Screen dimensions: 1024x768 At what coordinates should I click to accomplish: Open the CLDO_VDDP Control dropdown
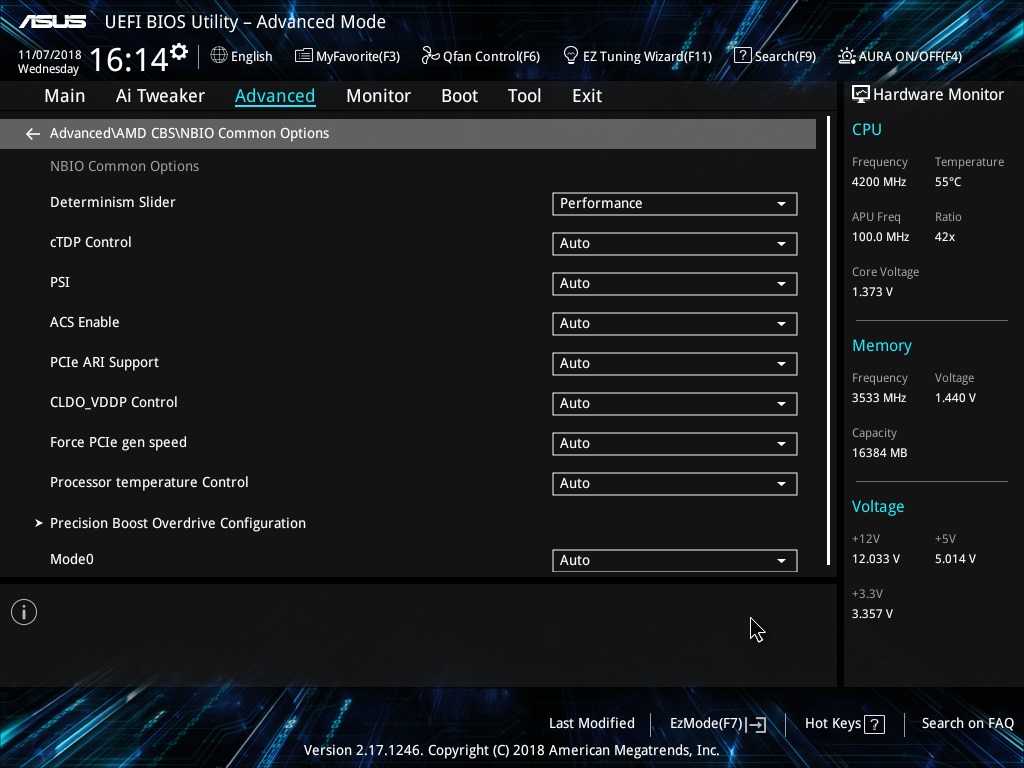[x=675, y=404]
